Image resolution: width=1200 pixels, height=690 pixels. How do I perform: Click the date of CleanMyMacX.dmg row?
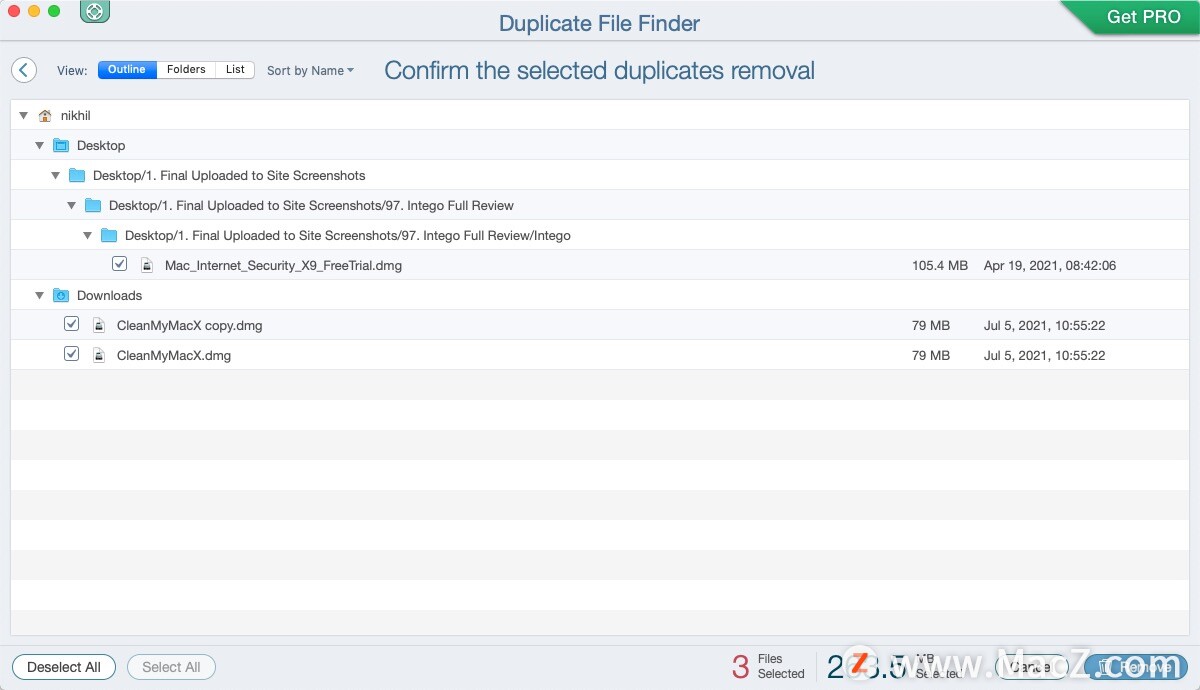point(1044,356)
